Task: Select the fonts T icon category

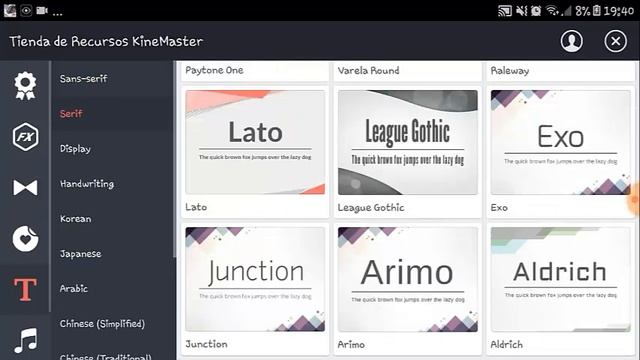Action: coord(25,289)
